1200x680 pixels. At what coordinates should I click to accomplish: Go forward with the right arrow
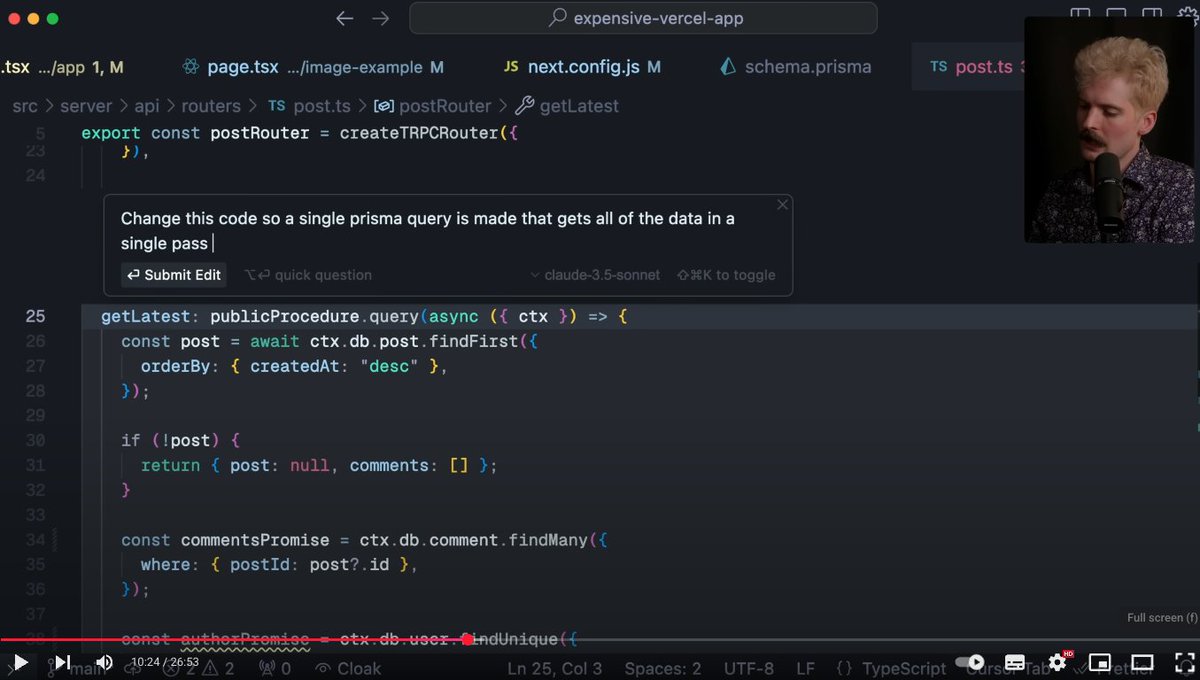(381, 18)
